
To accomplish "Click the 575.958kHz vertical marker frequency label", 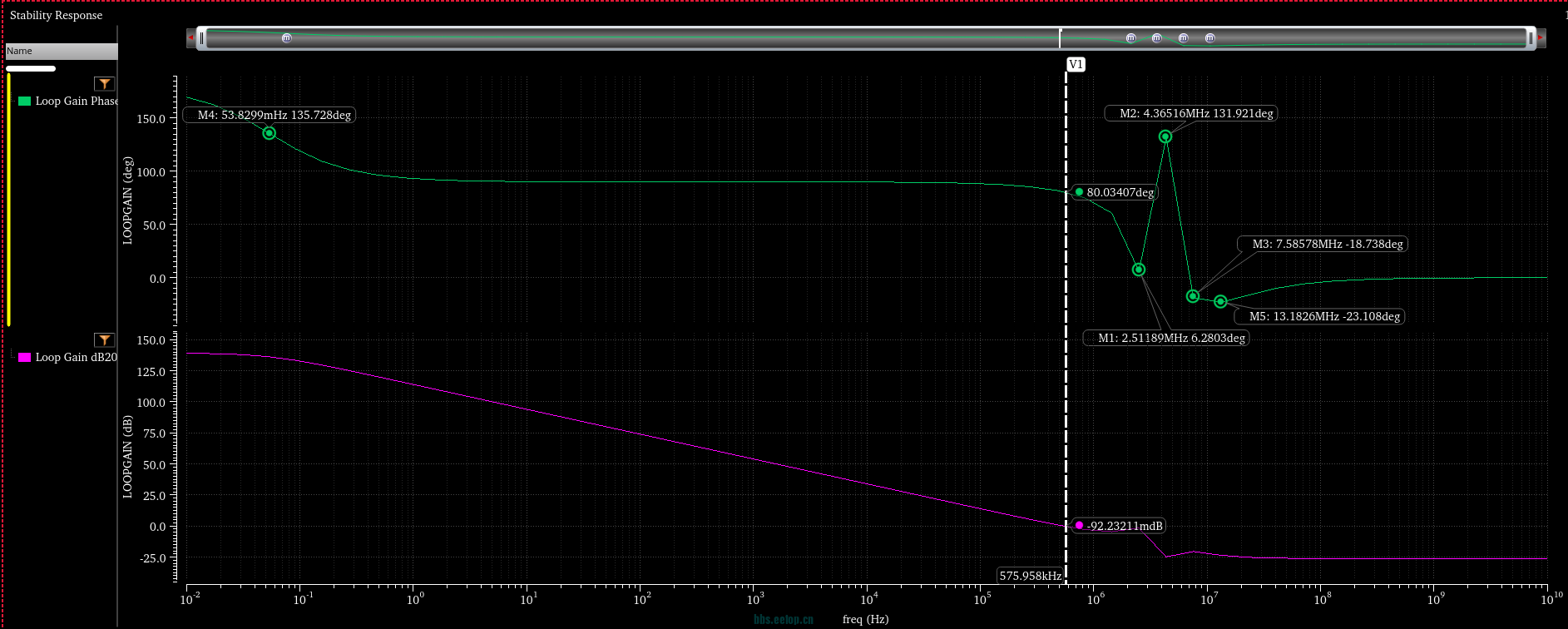I will (x=1031, y=576).
